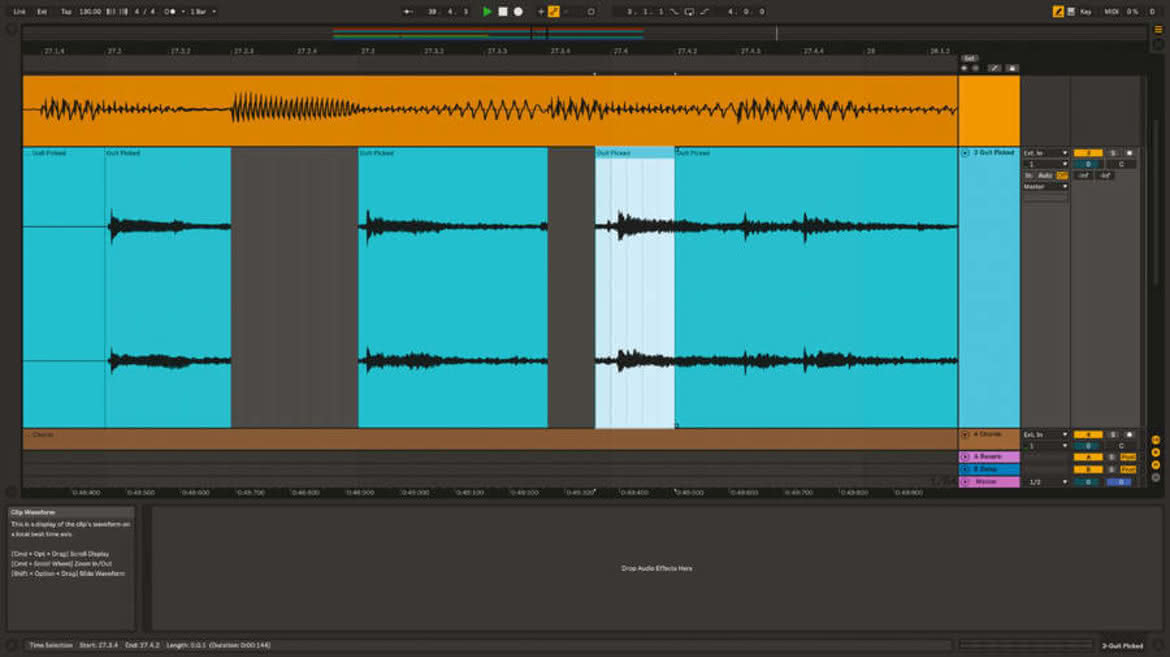This screenshot has width=1170, height=657.
Task: Click the Follow arrow button in transport
Action: pyautogui.click(x=407, y=11)
